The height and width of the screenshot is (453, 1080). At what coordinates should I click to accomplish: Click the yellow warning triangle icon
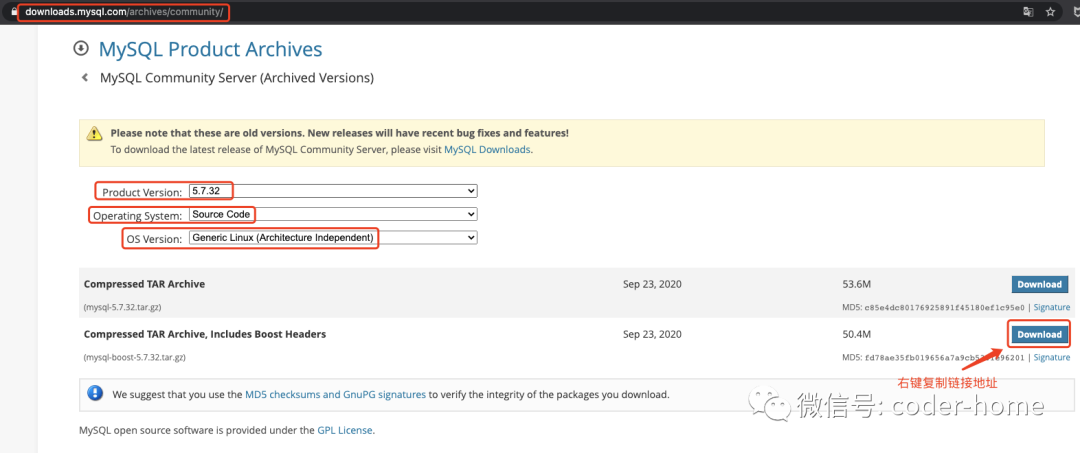point(94,133)
